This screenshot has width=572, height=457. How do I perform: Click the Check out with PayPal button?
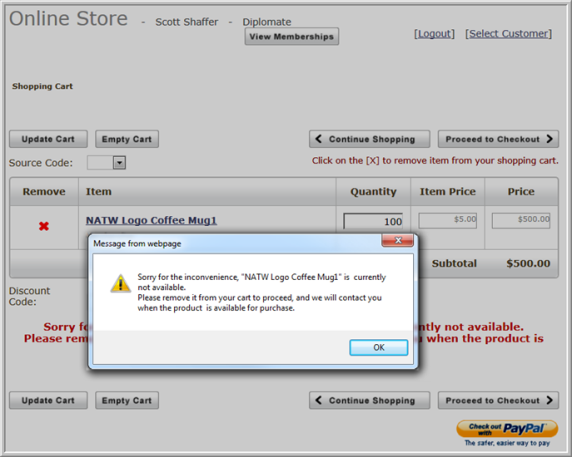(x=507, y=429)
